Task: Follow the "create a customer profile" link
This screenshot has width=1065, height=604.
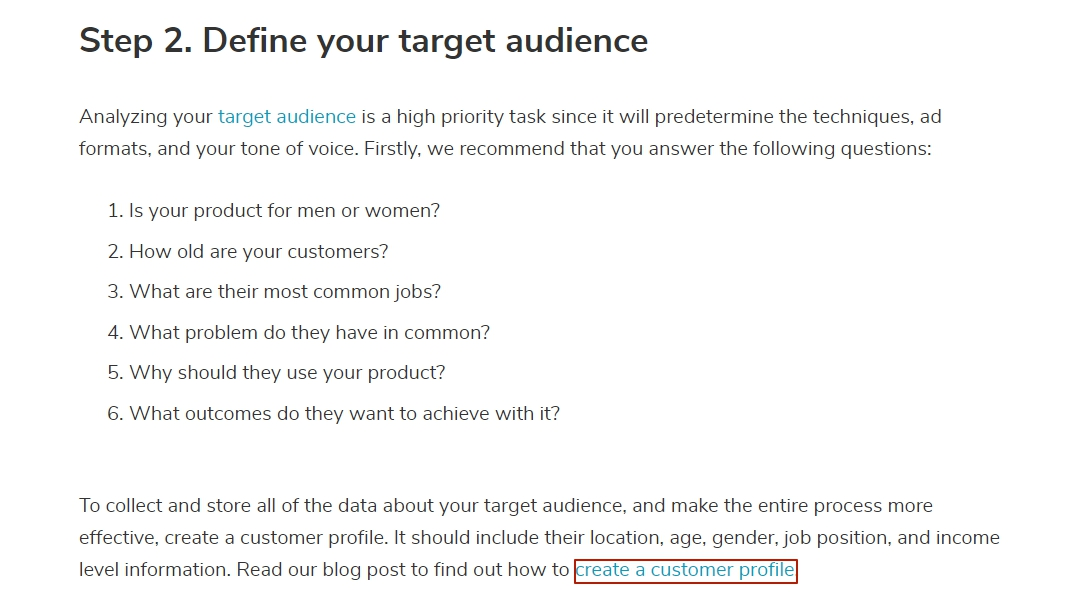Action: [x=685, y=571]
